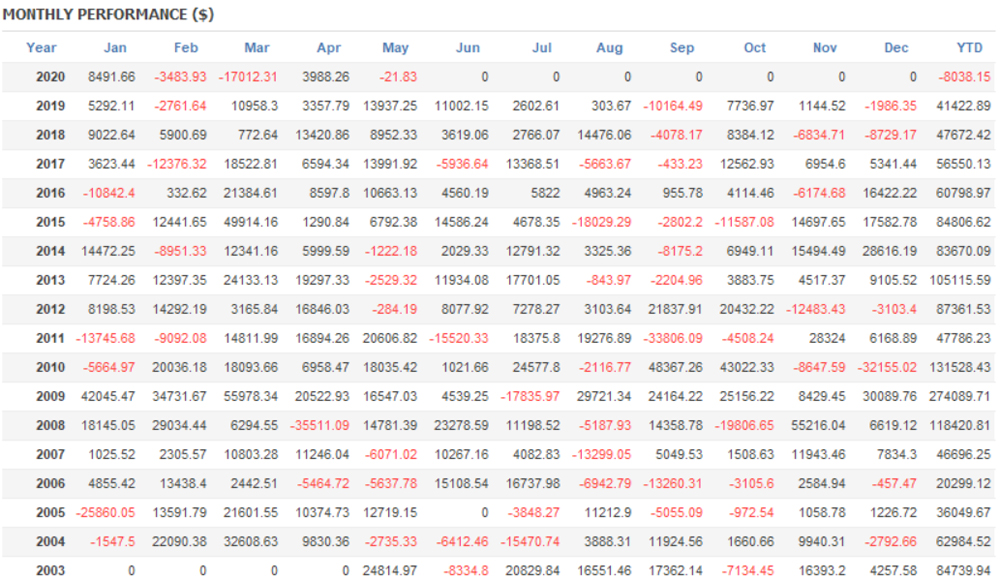1000x581 pixels.
Task: Select the 2020 YTD value -8038.15
Action: [964, 76]
